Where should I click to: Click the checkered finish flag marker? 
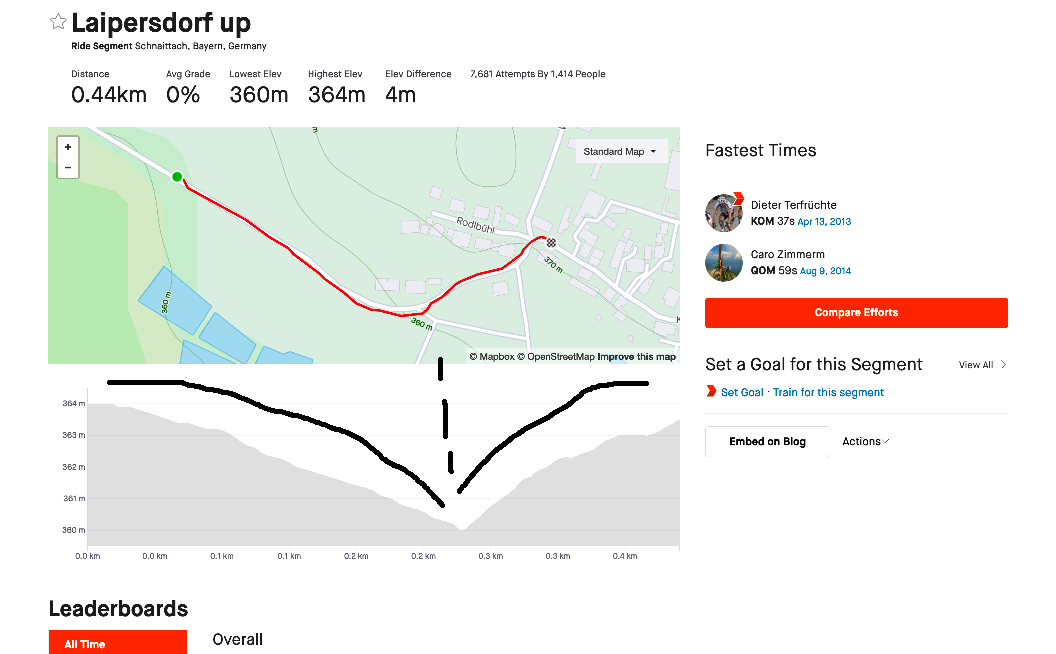551,241
